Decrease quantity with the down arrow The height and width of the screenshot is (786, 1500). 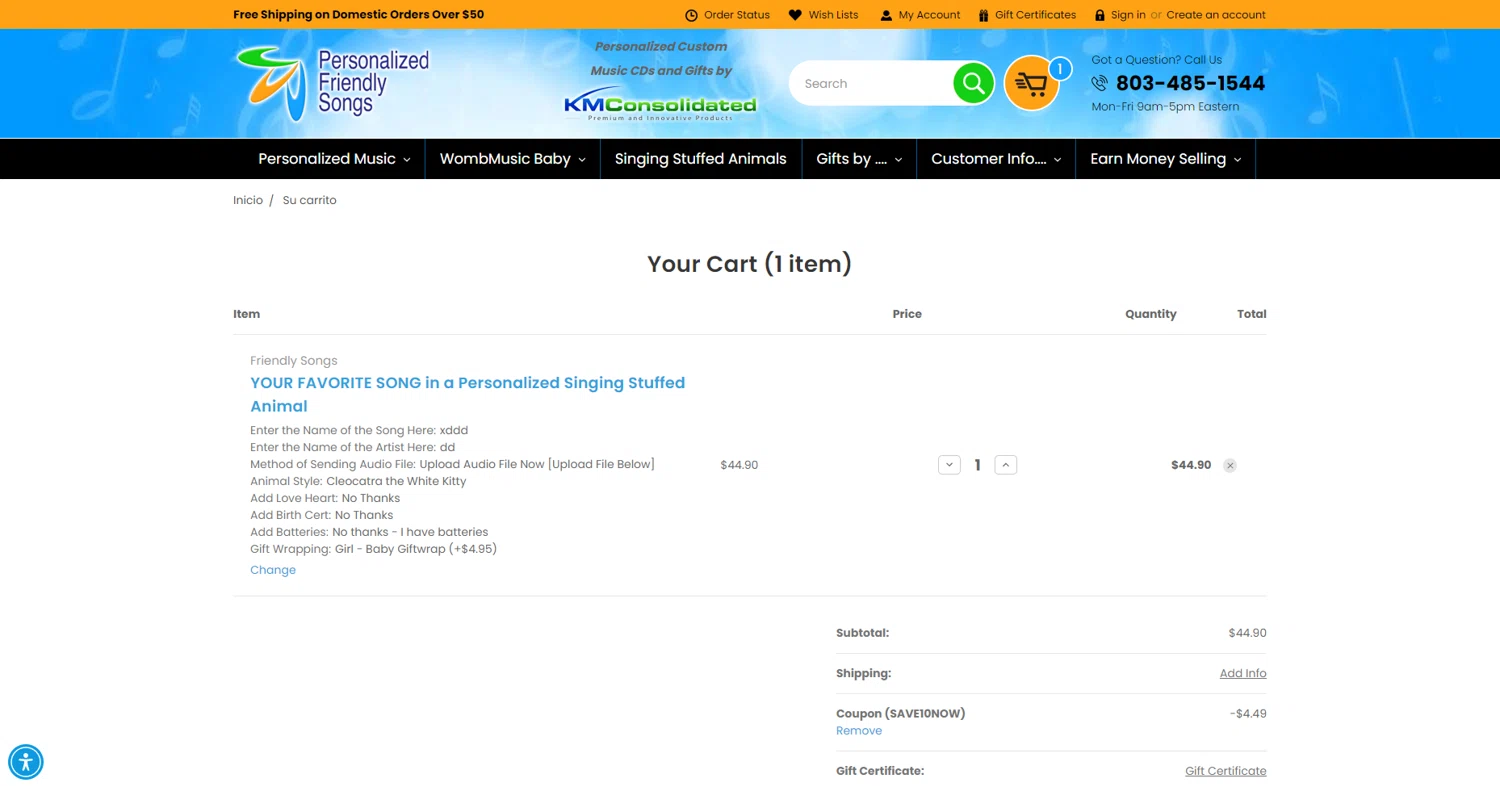click(x=949, y=465)
